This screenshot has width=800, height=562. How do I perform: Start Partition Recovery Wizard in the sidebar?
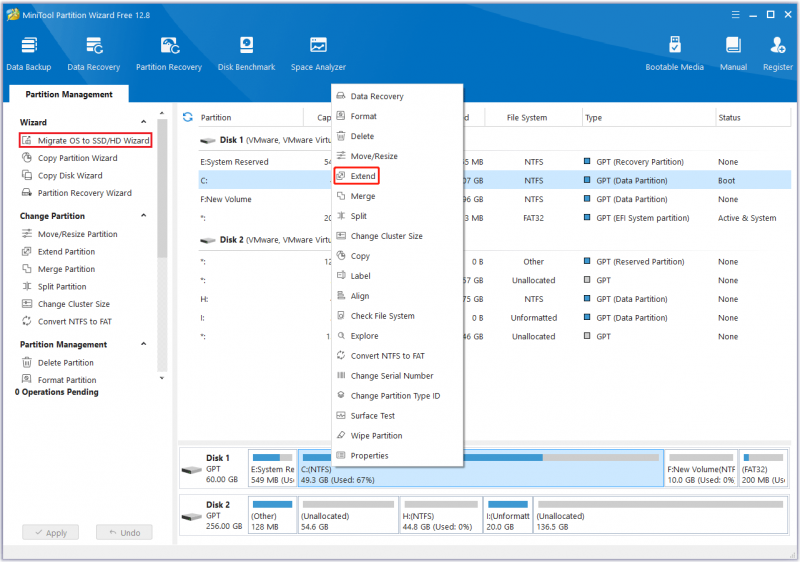[x=77, y=193]
